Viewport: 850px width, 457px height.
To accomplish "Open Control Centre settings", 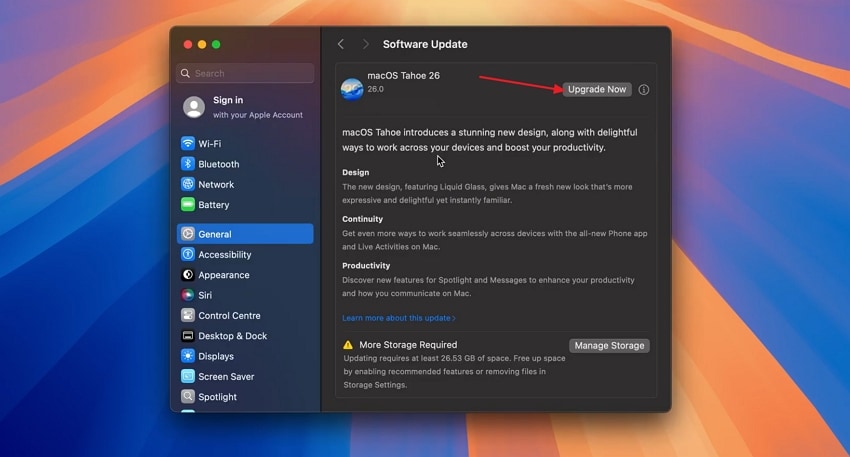I will [245, 315].
